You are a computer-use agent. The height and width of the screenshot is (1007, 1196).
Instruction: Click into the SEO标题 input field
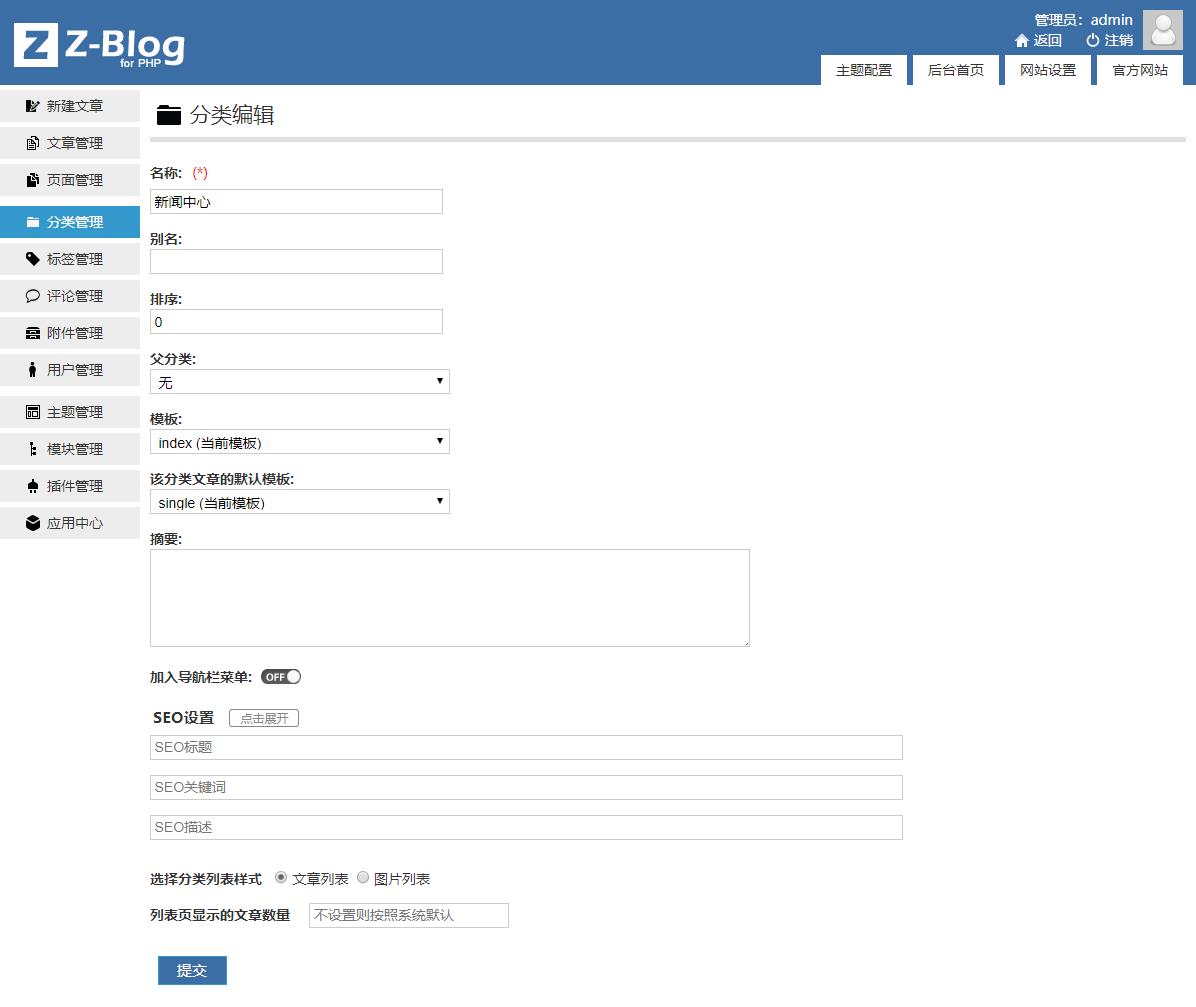tap(526, 747)
